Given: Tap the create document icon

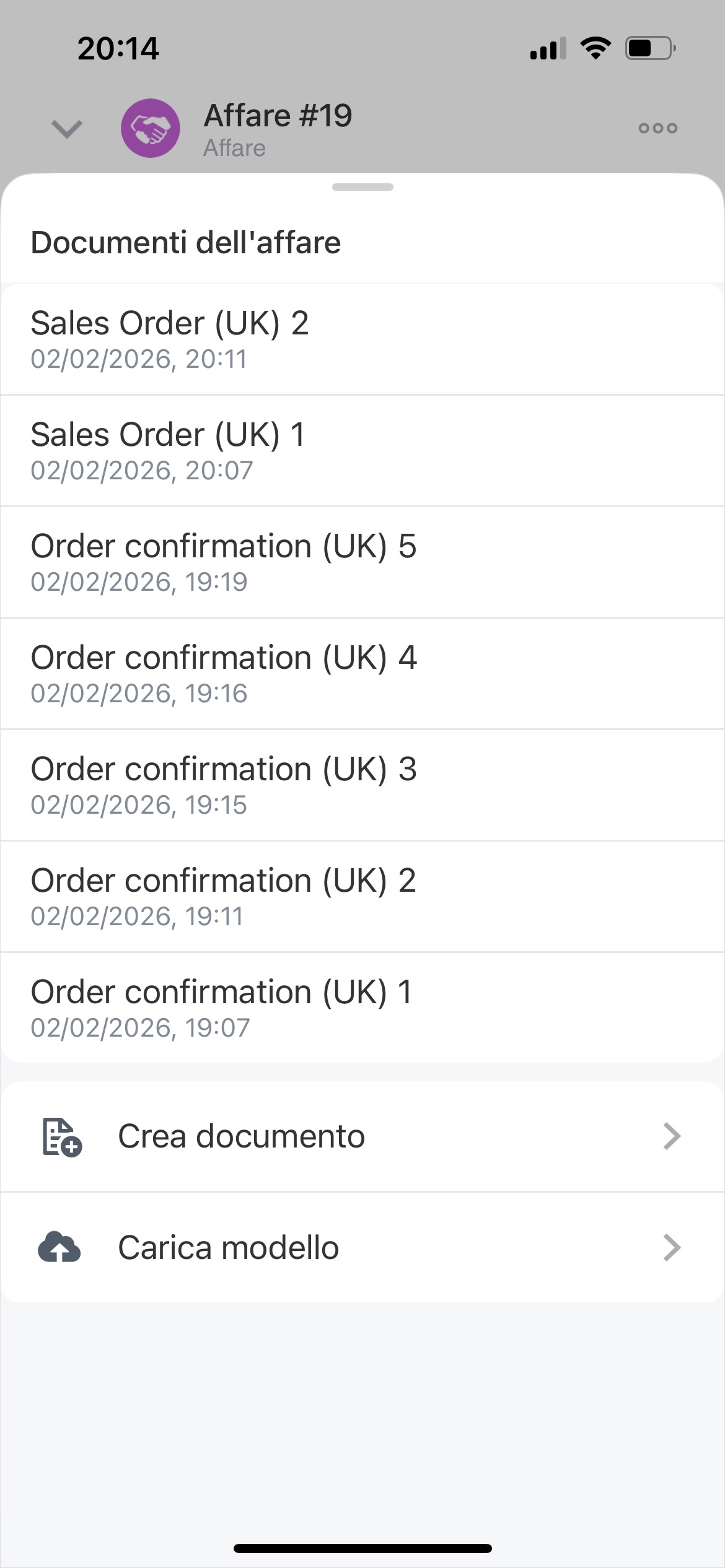Looking at the screenshot, I should [61, 1136].
